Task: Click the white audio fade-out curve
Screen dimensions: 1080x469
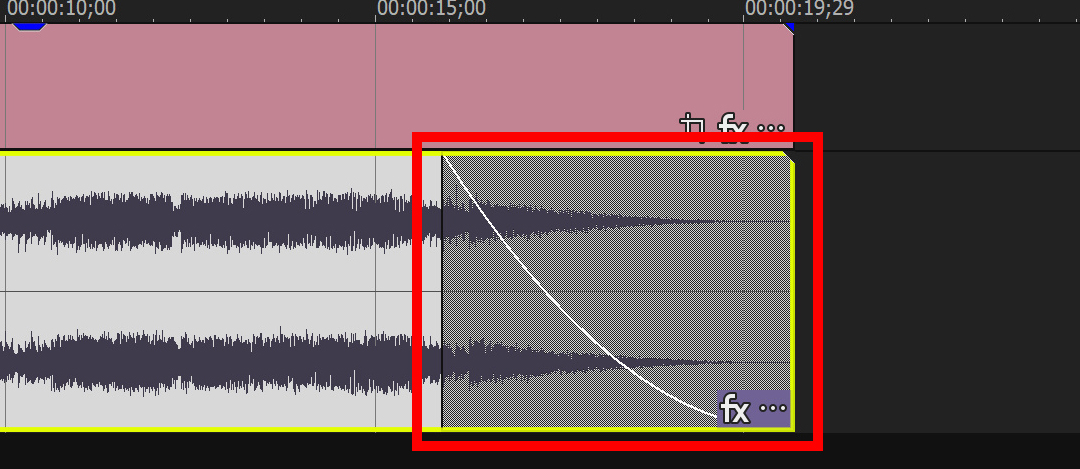Action: coord(544,291)
